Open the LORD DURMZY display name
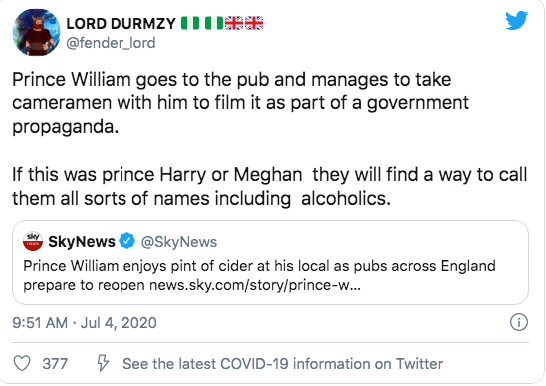 pos(121,24)
